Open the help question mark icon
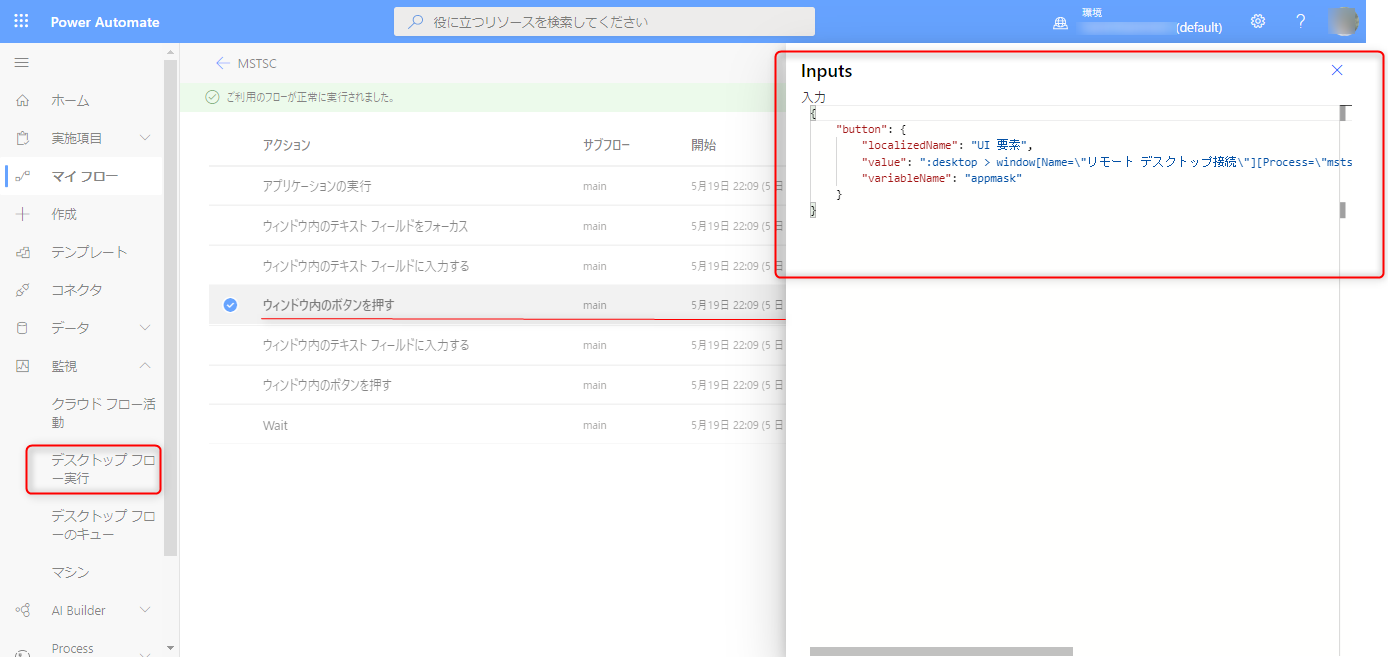The height and width of the screenshot is (657, 1388). click(x=1300, y=21)
